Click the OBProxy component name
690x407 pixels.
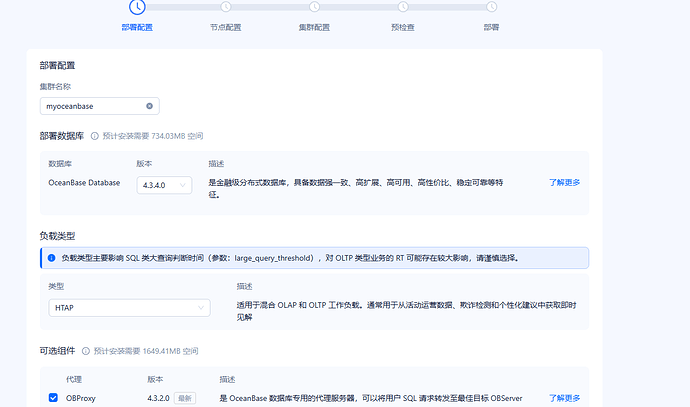(81, 398)
